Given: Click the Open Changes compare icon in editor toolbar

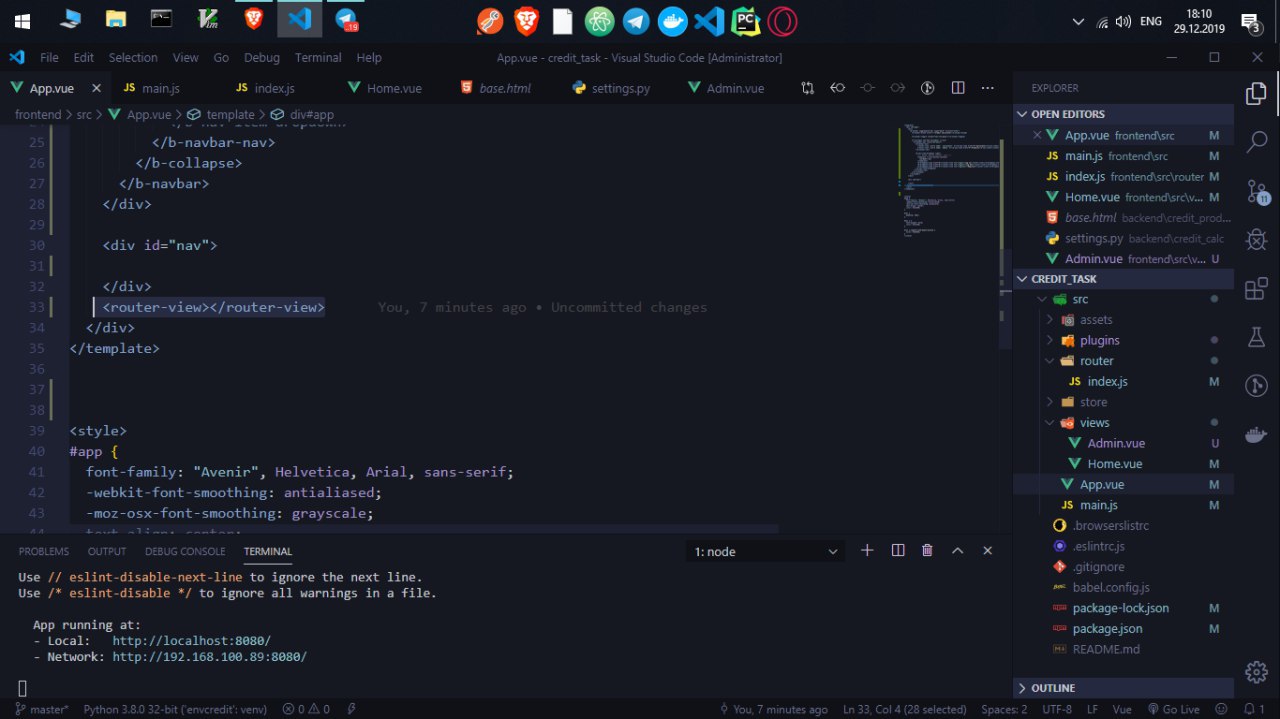Looking at the screenshot, I should pyautogui.click(x=807, y=88).
